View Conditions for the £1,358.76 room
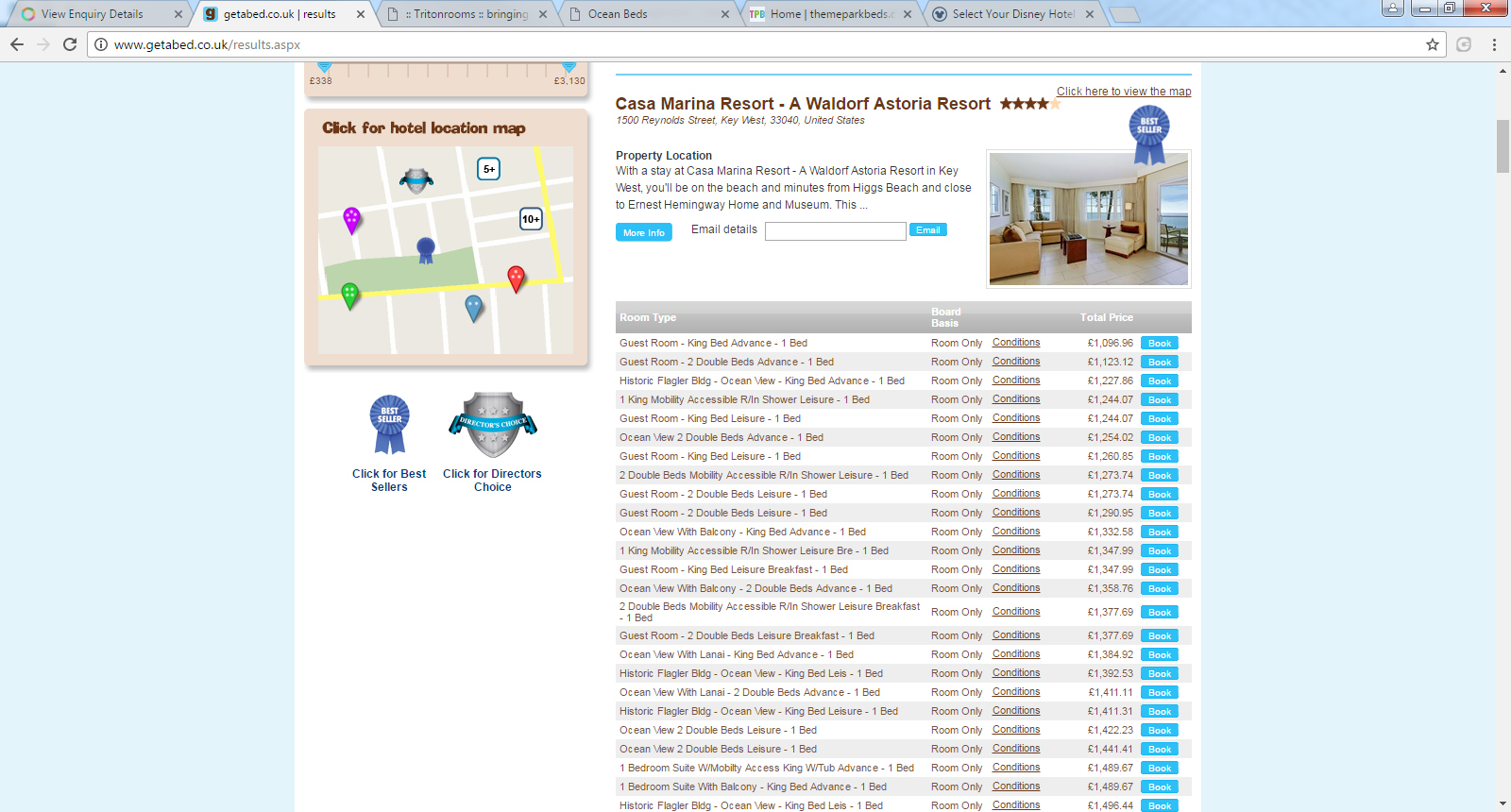1511x812 pixels. (x=1016, y=588)
